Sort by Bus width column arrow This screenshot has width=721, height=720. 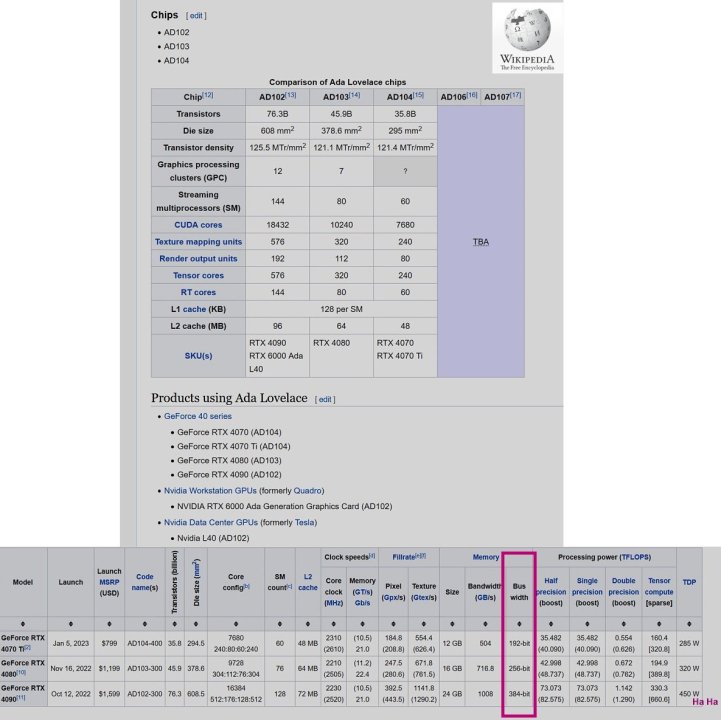tap(518, 622)
